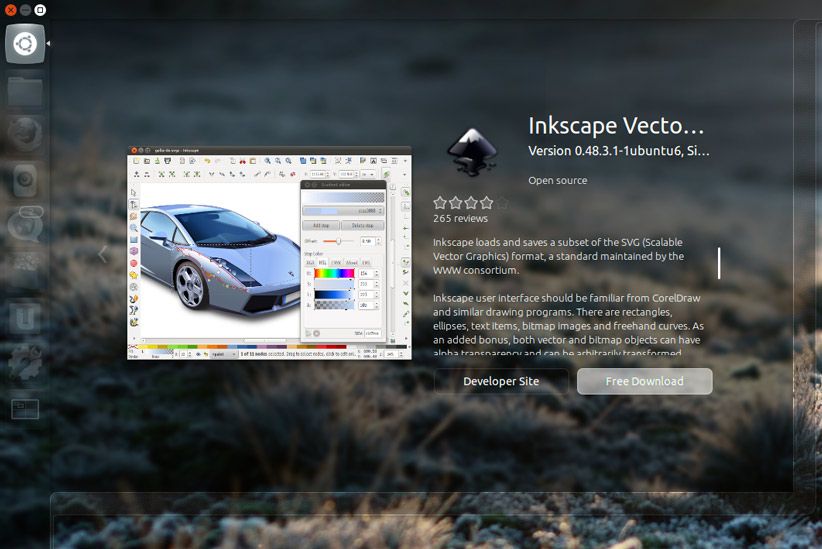
Task: Open Ubuntu One launcher icon with U
Action: point(25,318)
